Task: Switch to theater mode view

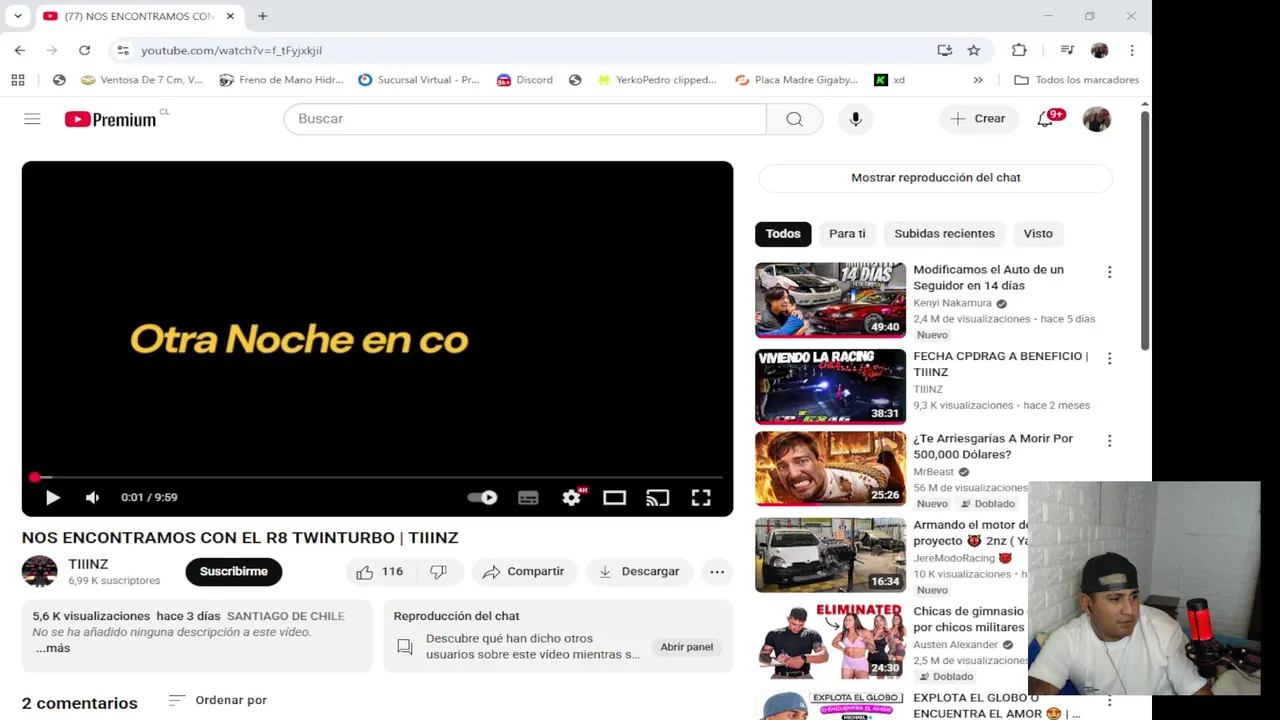Action: pos(614,497)
